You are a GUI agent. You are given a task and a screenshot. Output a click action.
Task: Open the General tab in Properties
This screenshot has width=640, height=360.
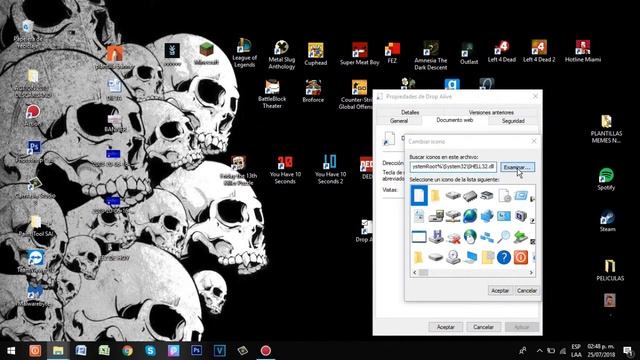tap(399, 121)
